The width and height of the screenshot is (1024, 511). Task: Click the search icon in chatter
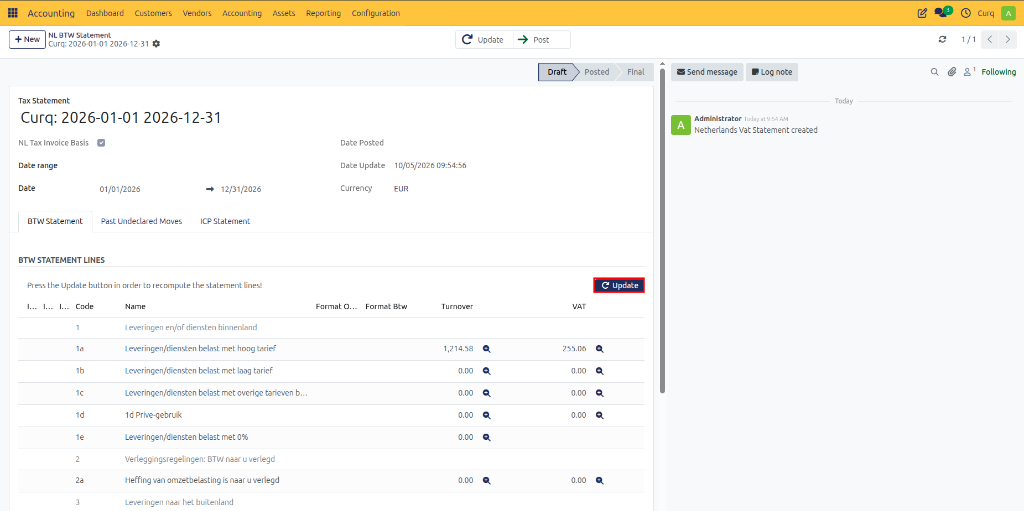pos(935,72)
